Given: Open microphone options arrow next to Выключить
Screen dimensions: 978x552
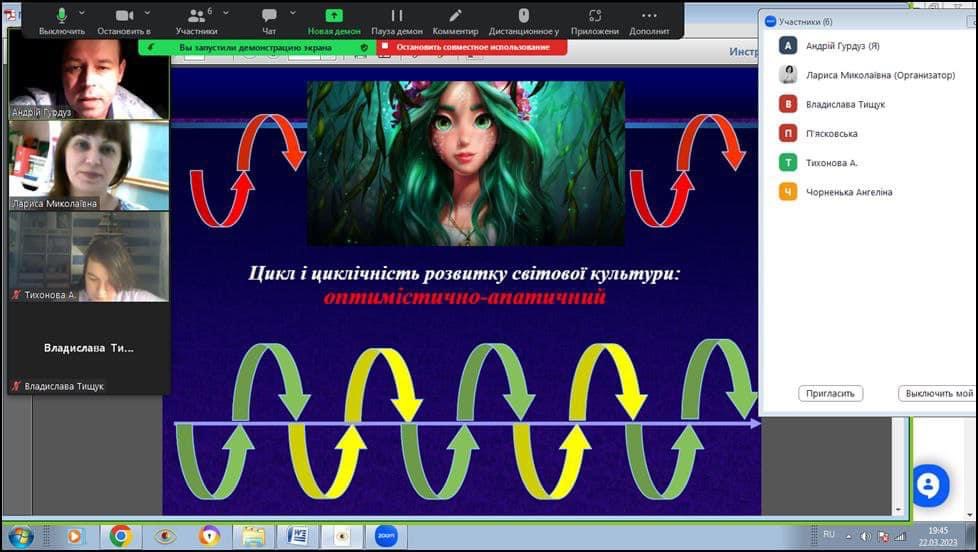Looking at the screenshot, I should click(82, 12).
